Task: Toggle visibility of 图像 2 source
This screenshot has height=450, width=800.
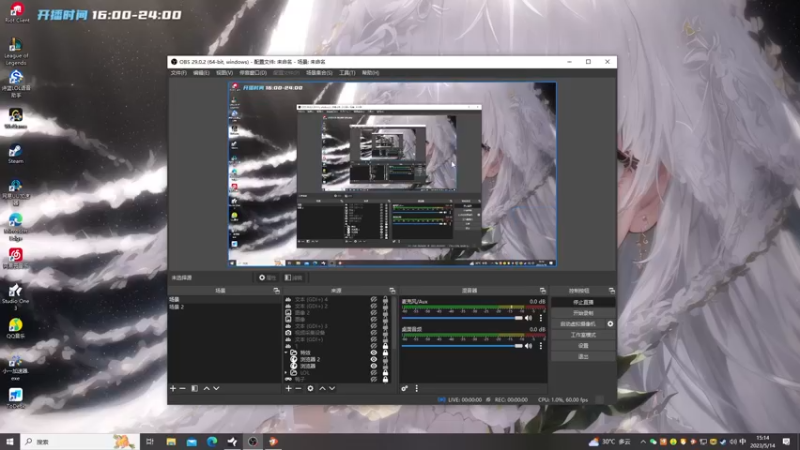Action: click(373, 313)
